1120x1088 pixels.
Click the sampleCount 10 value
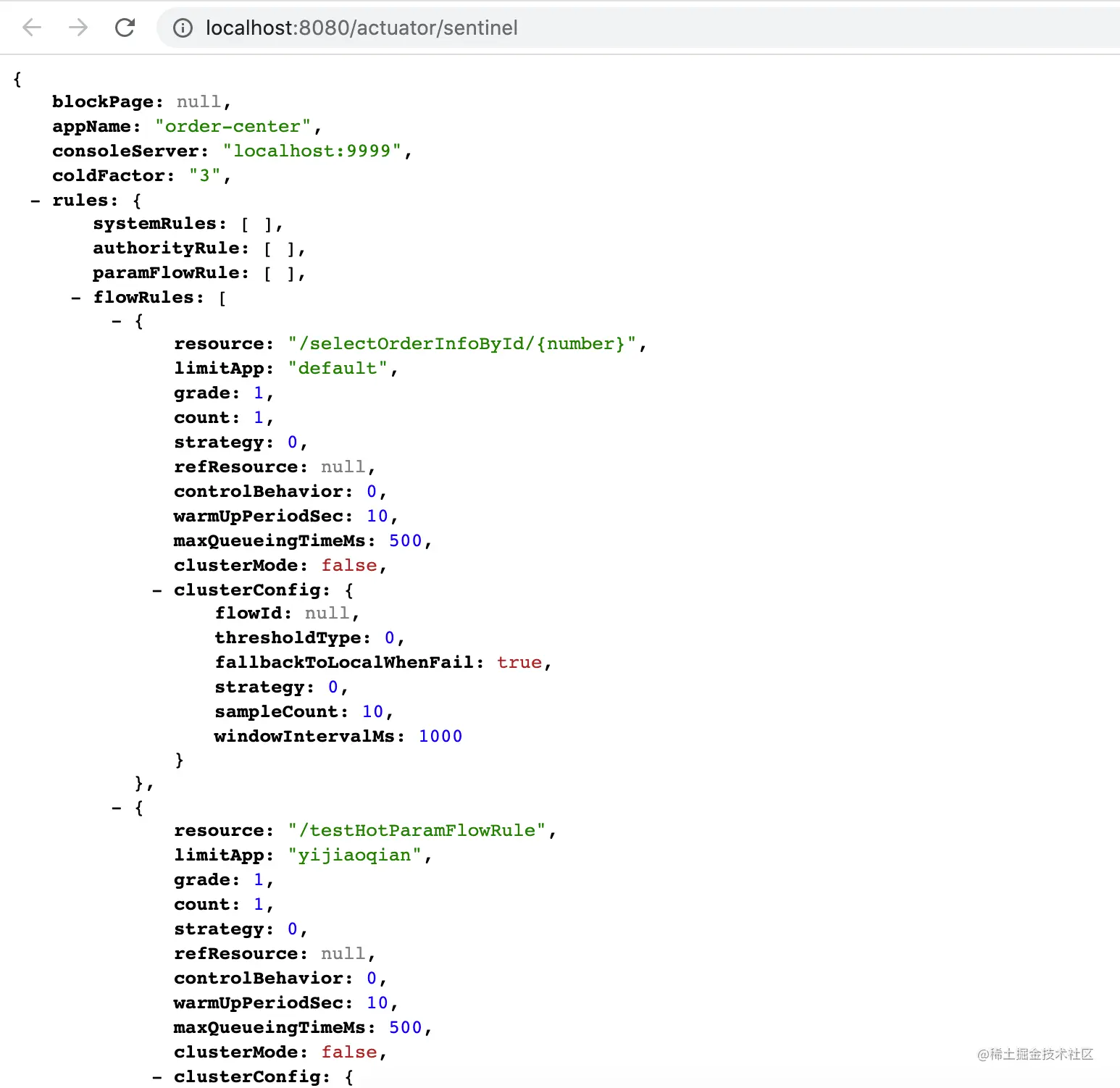[372, 712]
